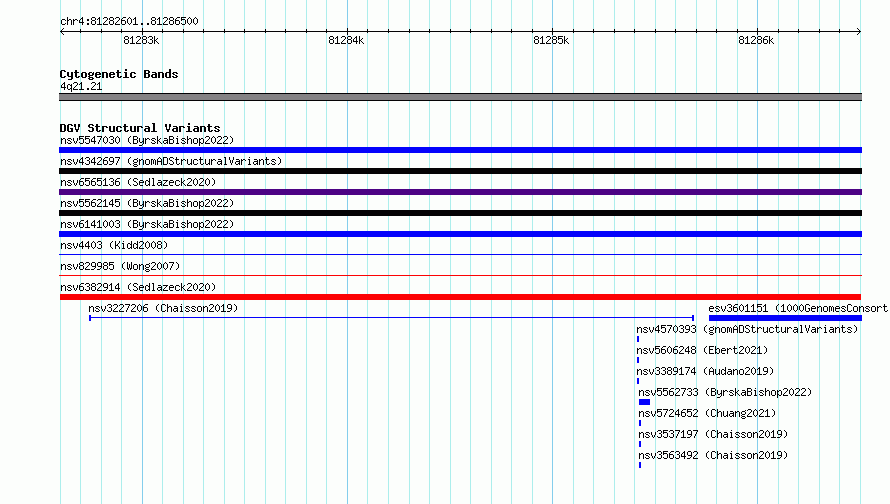
Task: Click the DGV Structural Variants track title
Action: coord(140,128)
